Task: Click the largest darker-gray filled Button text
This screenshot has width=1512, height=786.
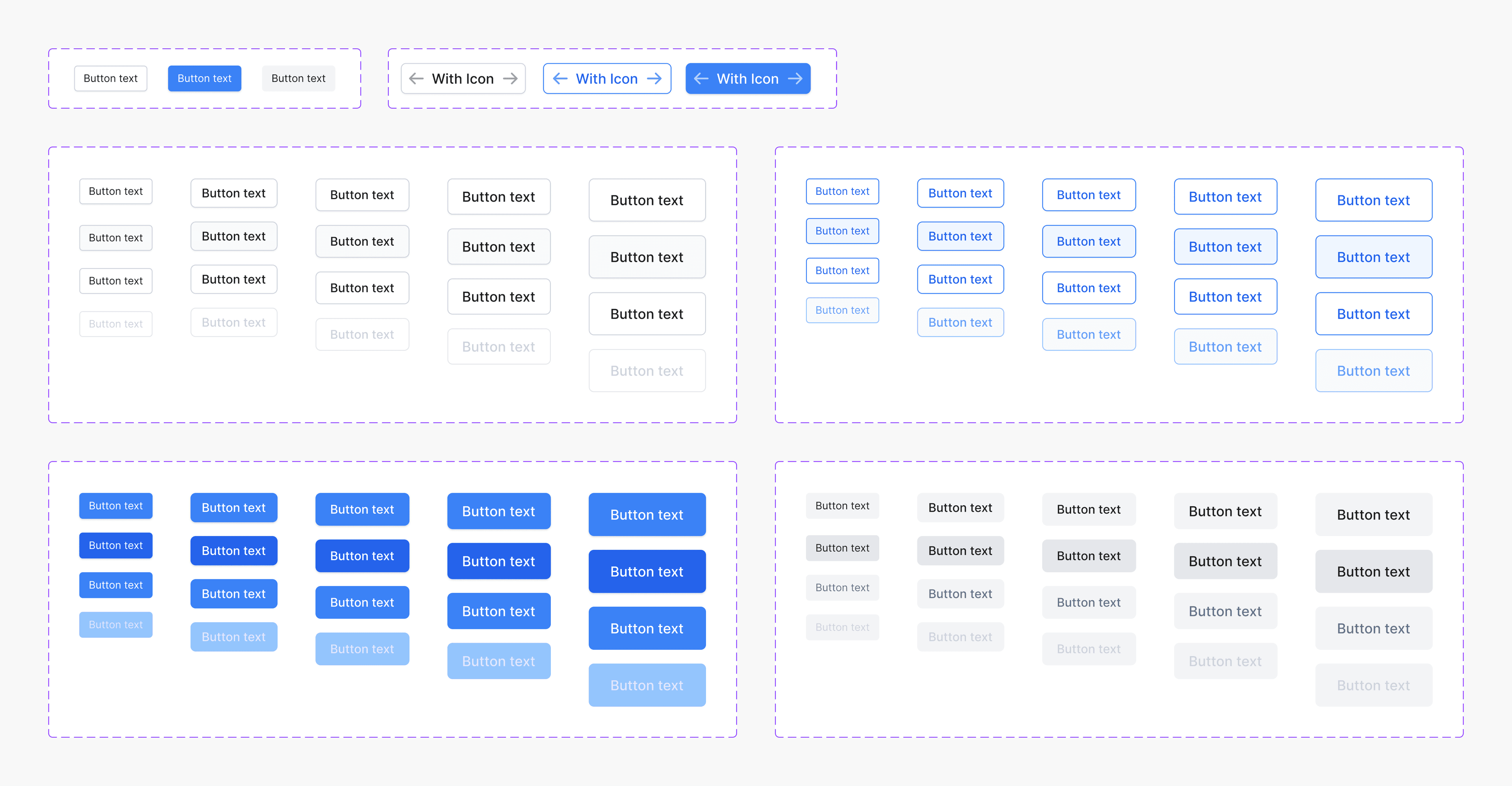Action: [1373, 571]
